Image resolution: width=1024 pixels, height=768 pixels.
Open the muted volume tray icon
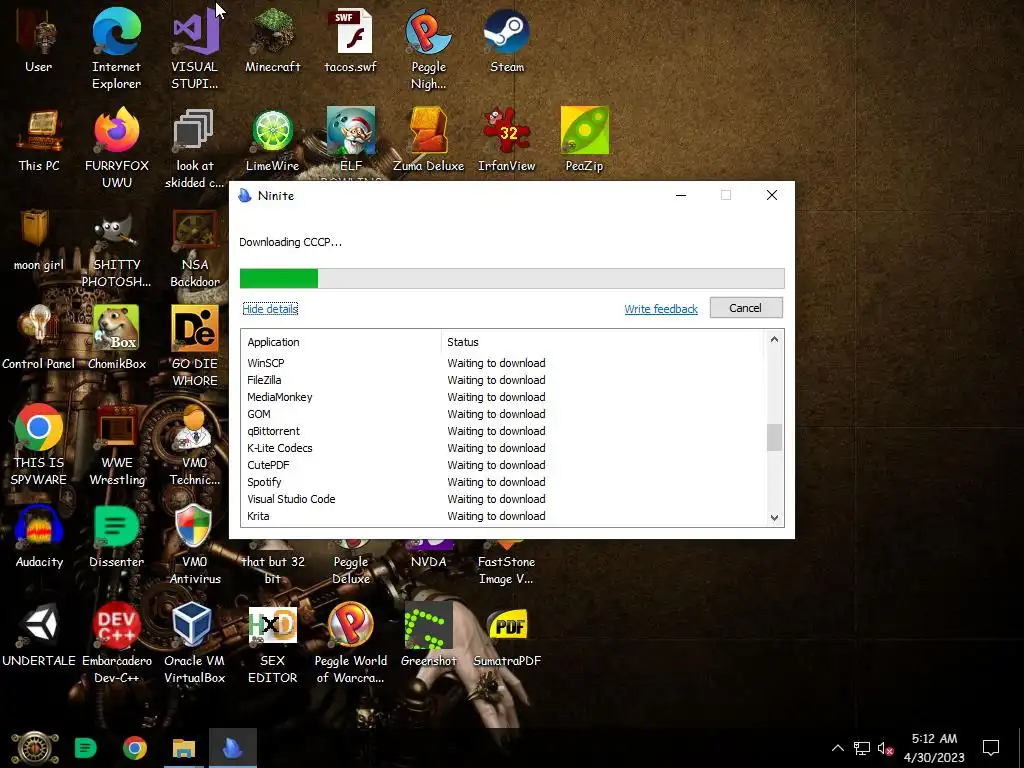[x=885, y=748]
